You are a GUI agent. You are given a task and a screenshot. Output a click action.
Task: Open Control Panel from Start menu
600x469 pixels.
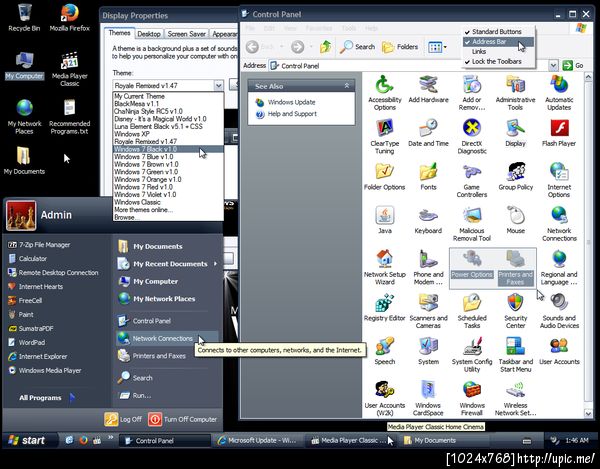click(167, 321)
